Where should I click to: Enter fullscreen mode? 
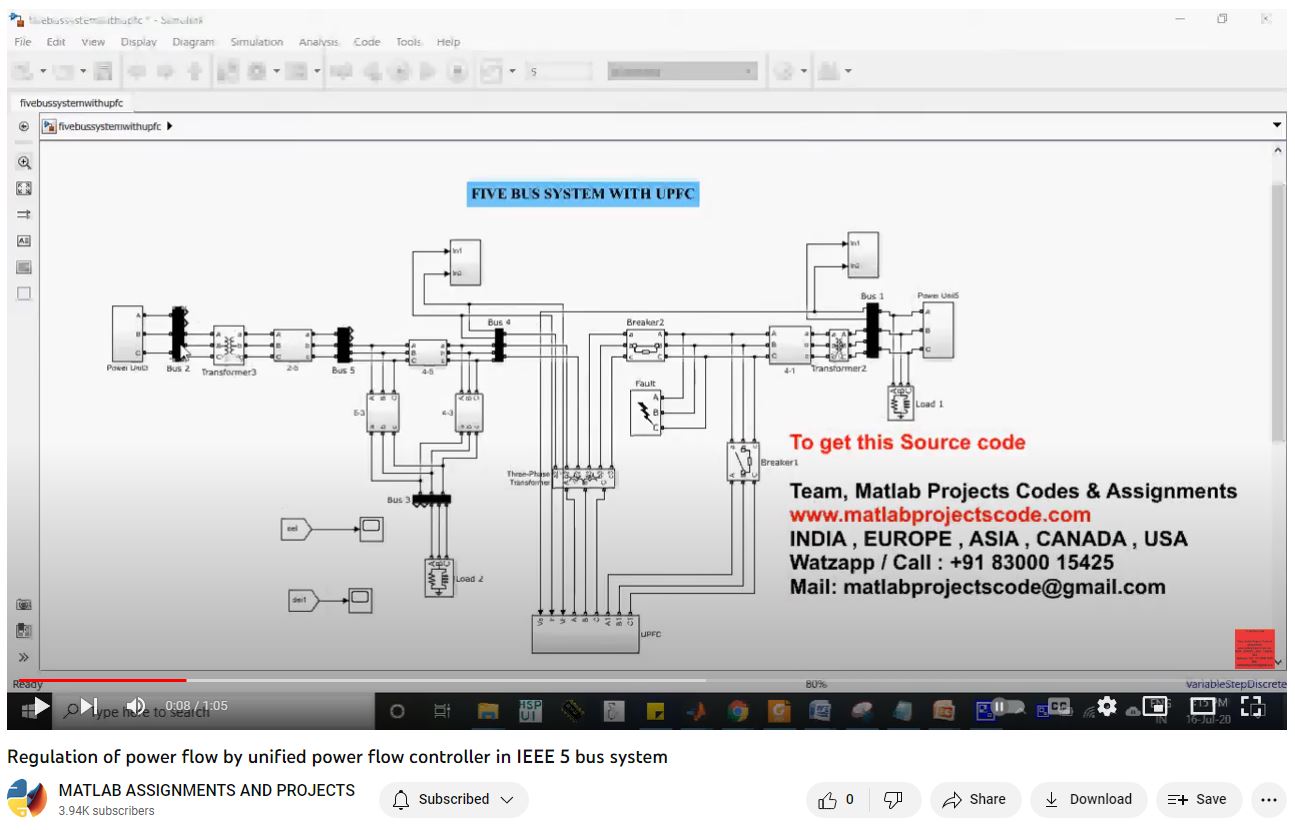(1252, 706)
